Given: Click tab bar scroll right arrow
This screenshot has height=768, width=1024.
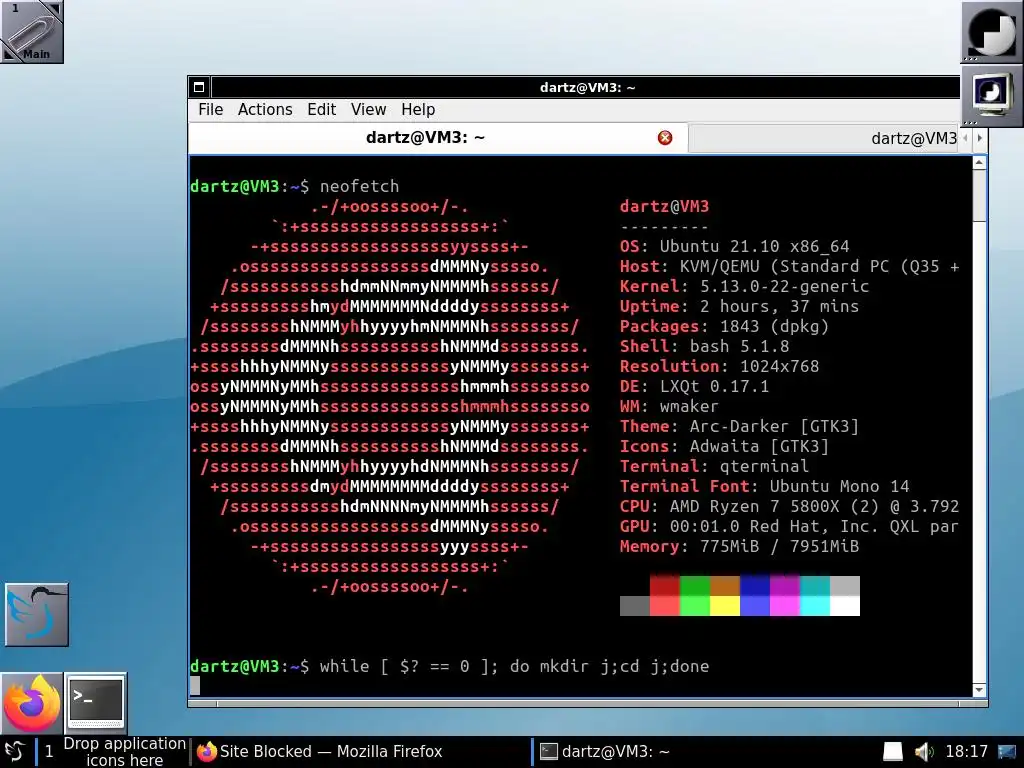Looking at the screenshot, I should click(x=979, y=138).
